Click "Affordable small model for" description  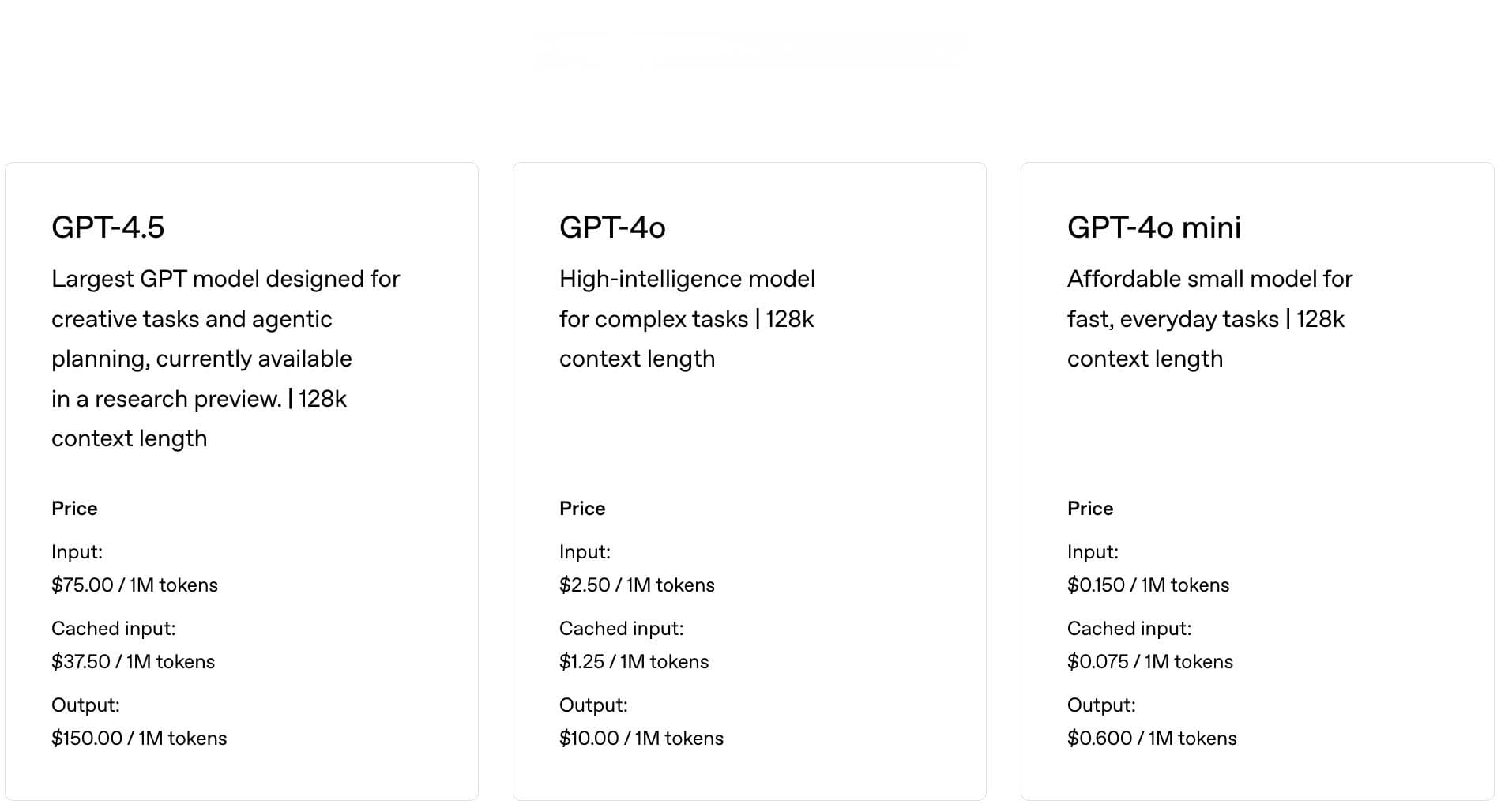point(1209,279)
